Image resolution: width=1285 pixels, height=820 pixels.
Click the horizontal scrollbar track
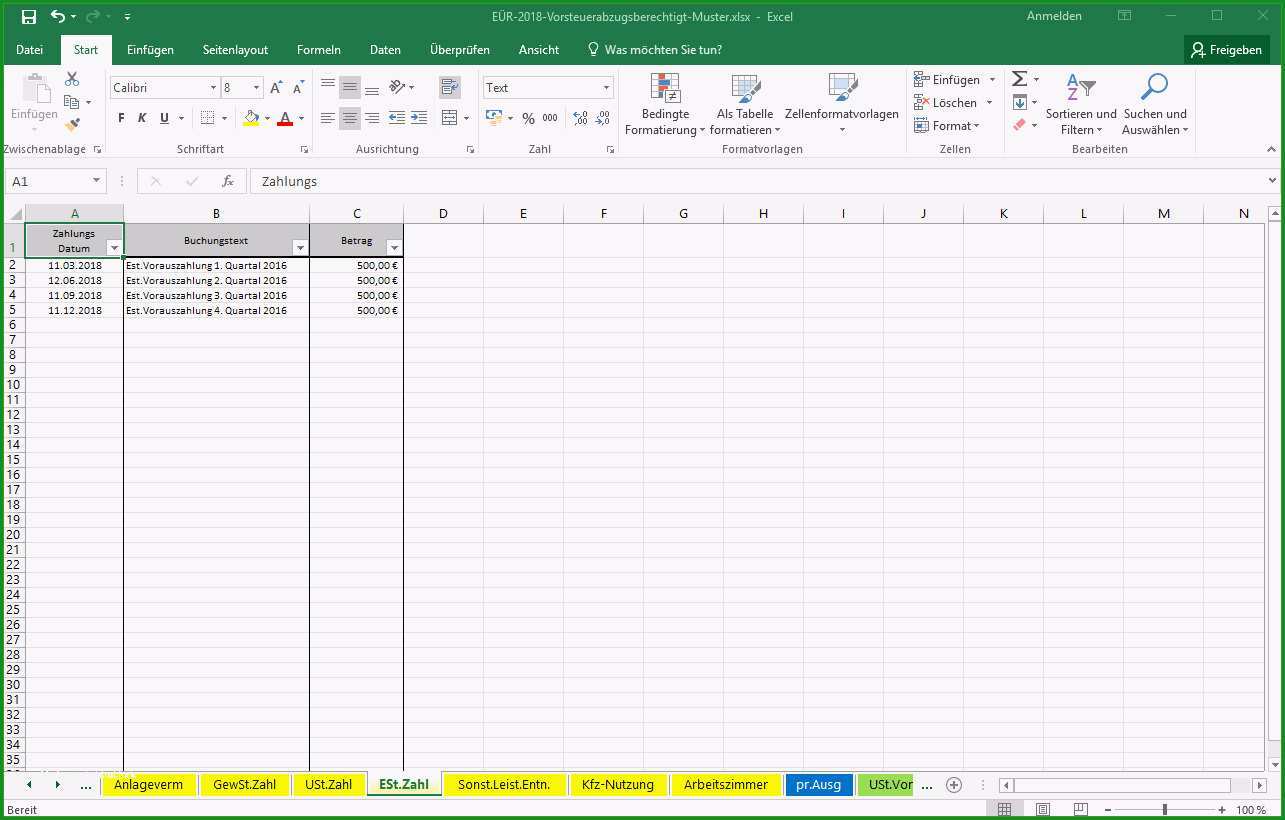pyautogui.click(x=1133, y=785)
